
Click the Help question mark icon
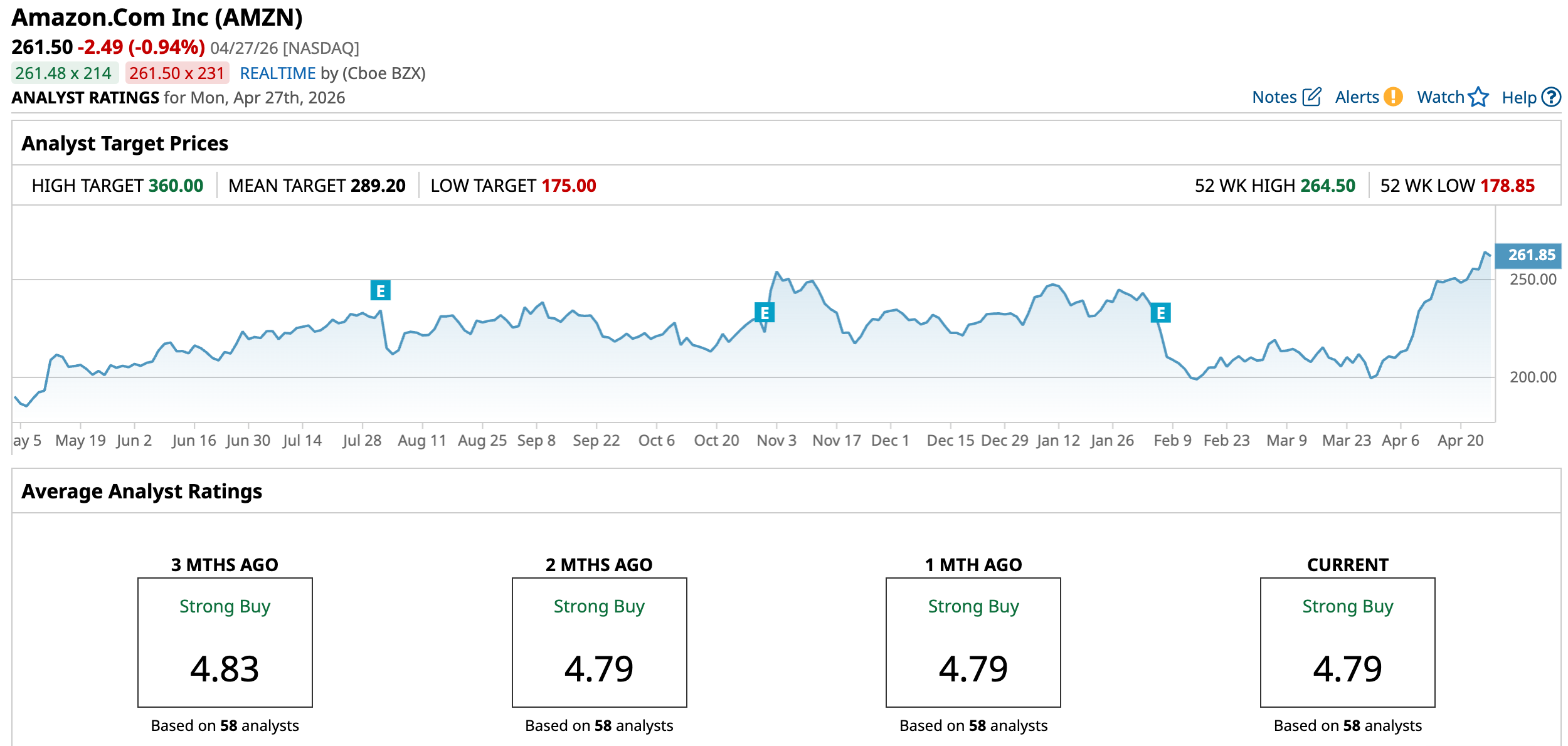click(x=1551, y=97)
